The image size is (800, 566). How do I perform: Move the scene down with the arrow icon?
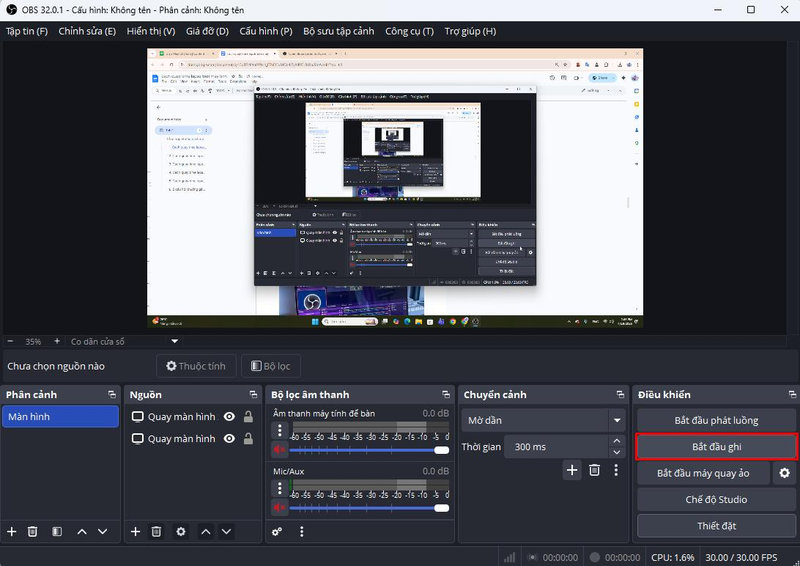coord(103,532)
